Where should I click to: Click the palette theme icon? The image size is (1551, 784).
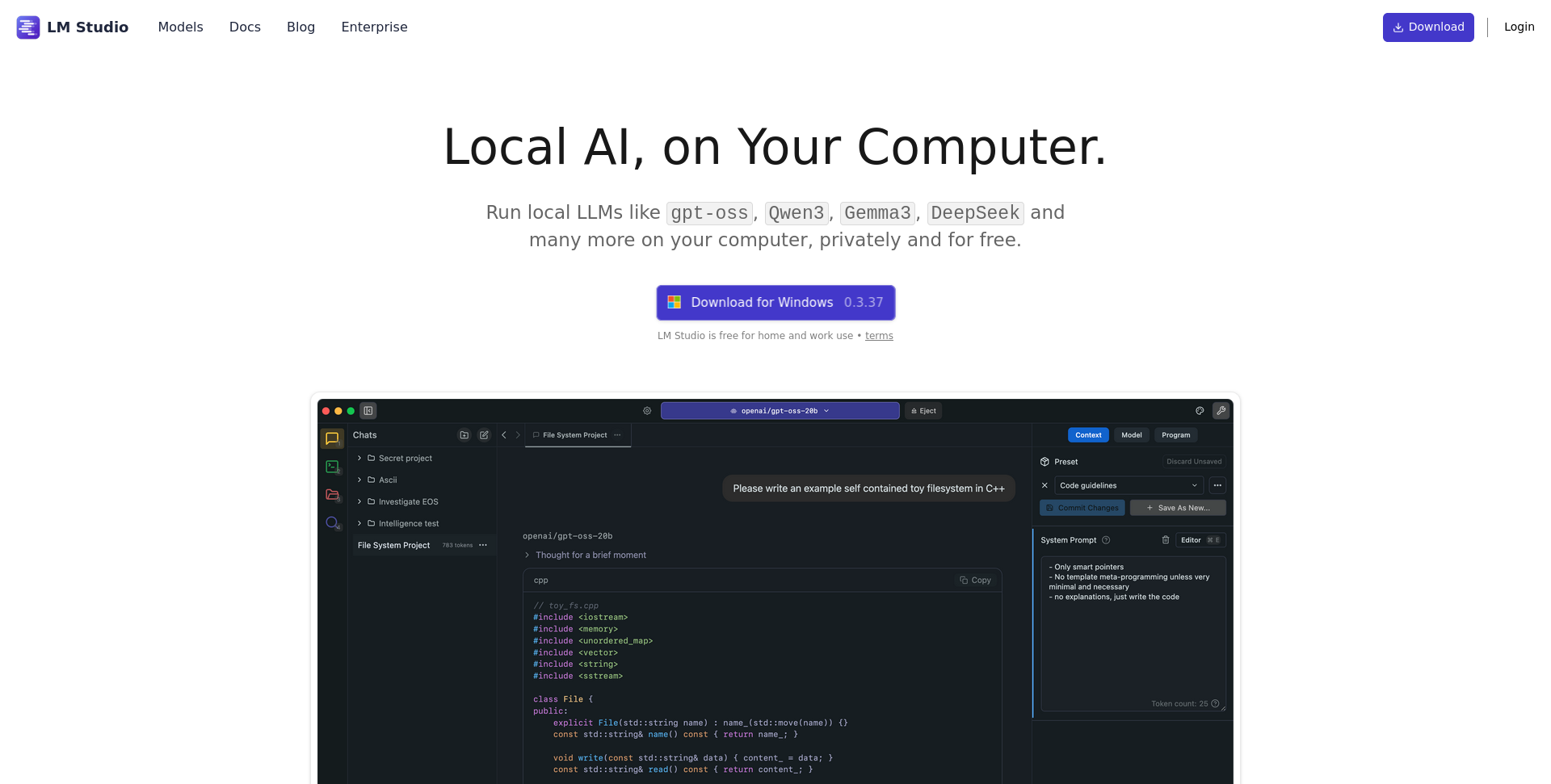click(x=1200, y=411)
